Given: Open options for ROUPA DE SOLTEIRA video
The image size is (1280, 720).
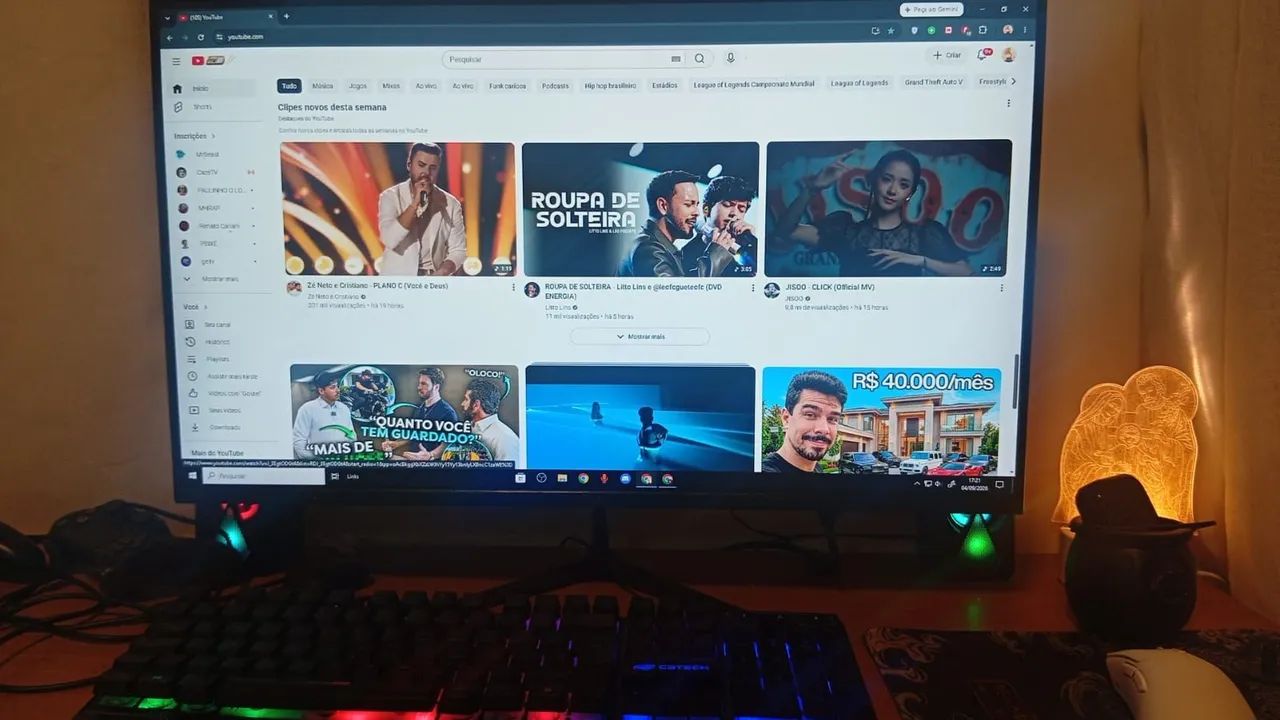Looking at the screenshot, I should [x=755, y=288].
